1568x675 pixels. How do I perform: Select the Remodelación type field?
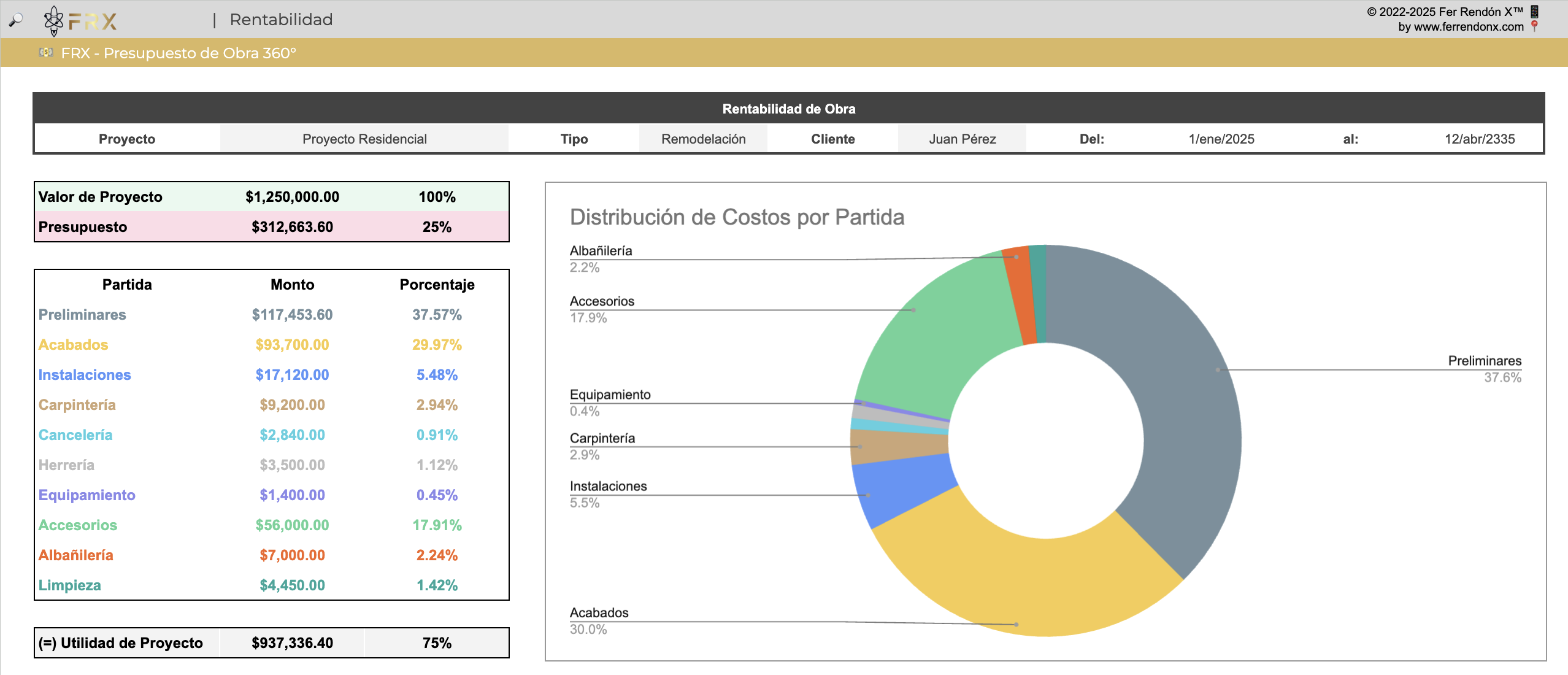(703, 139)
